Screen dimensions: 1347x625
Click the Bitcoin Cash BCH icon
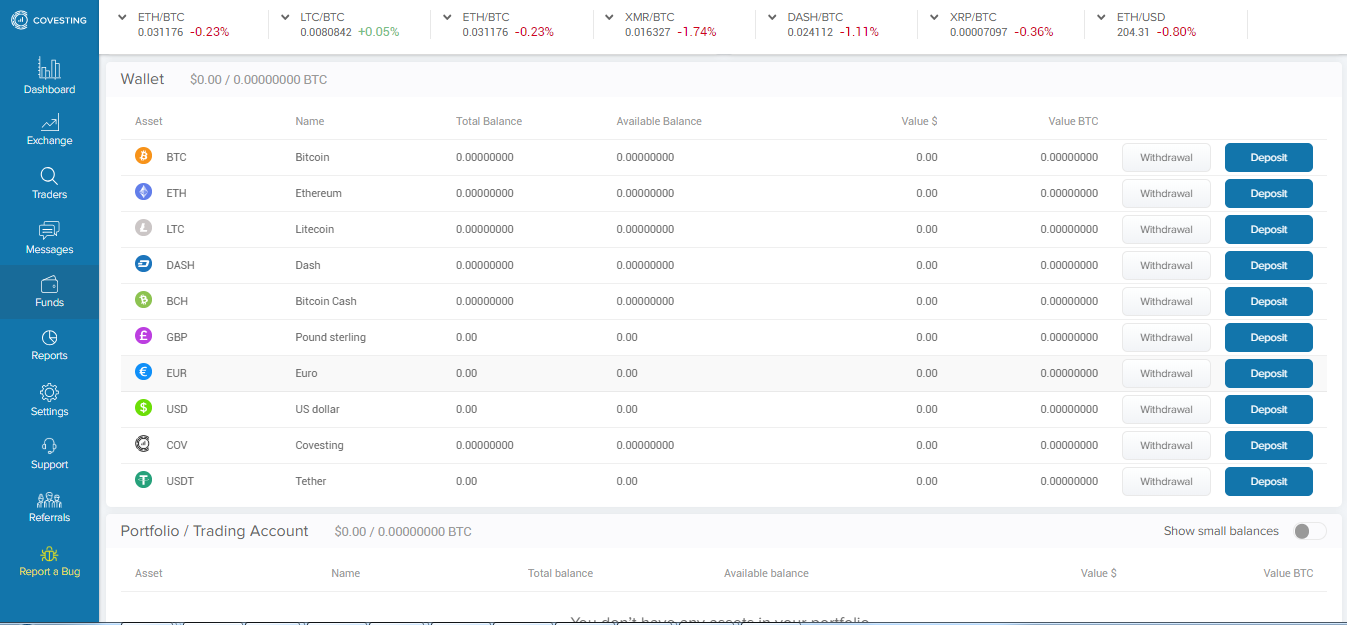point(143,300)
